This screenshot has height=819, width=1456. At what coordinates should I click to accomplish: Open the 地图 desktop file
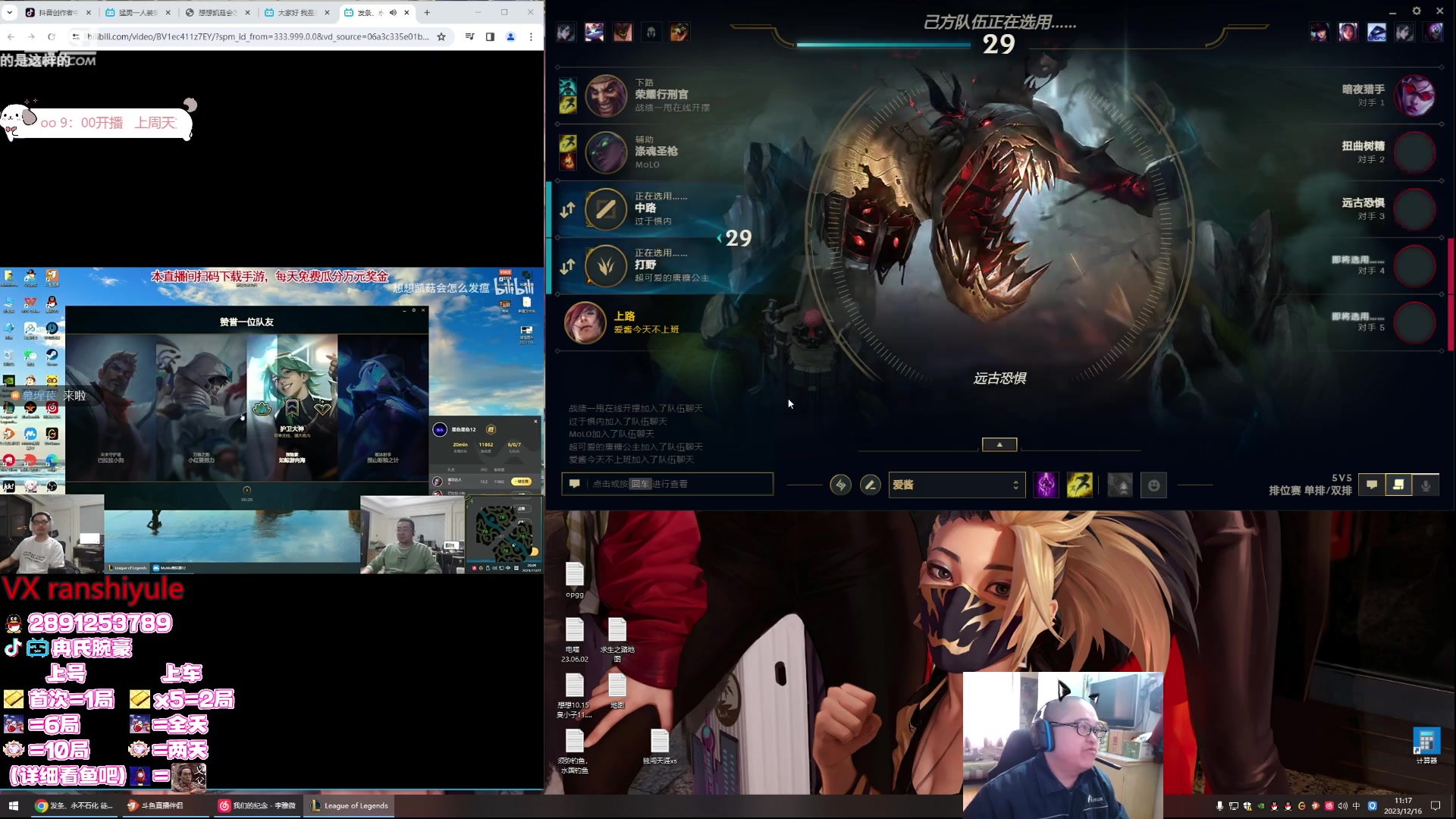pyautogui.click(x=617, y=691)
